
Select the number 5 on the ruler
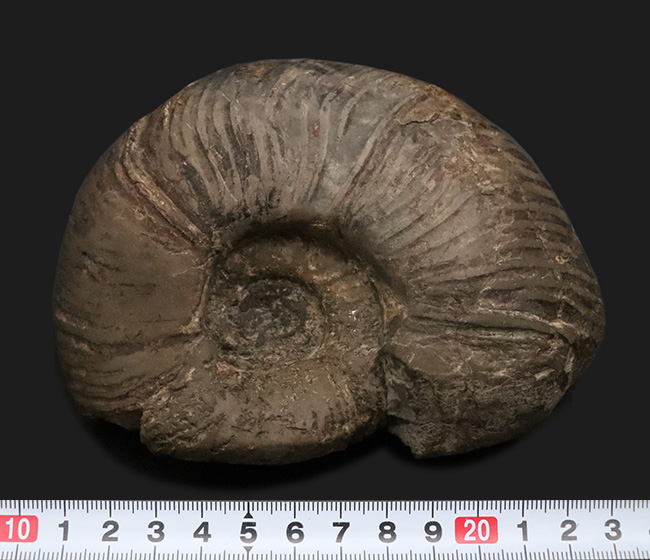pyautogui.click(x=247, y=530)
